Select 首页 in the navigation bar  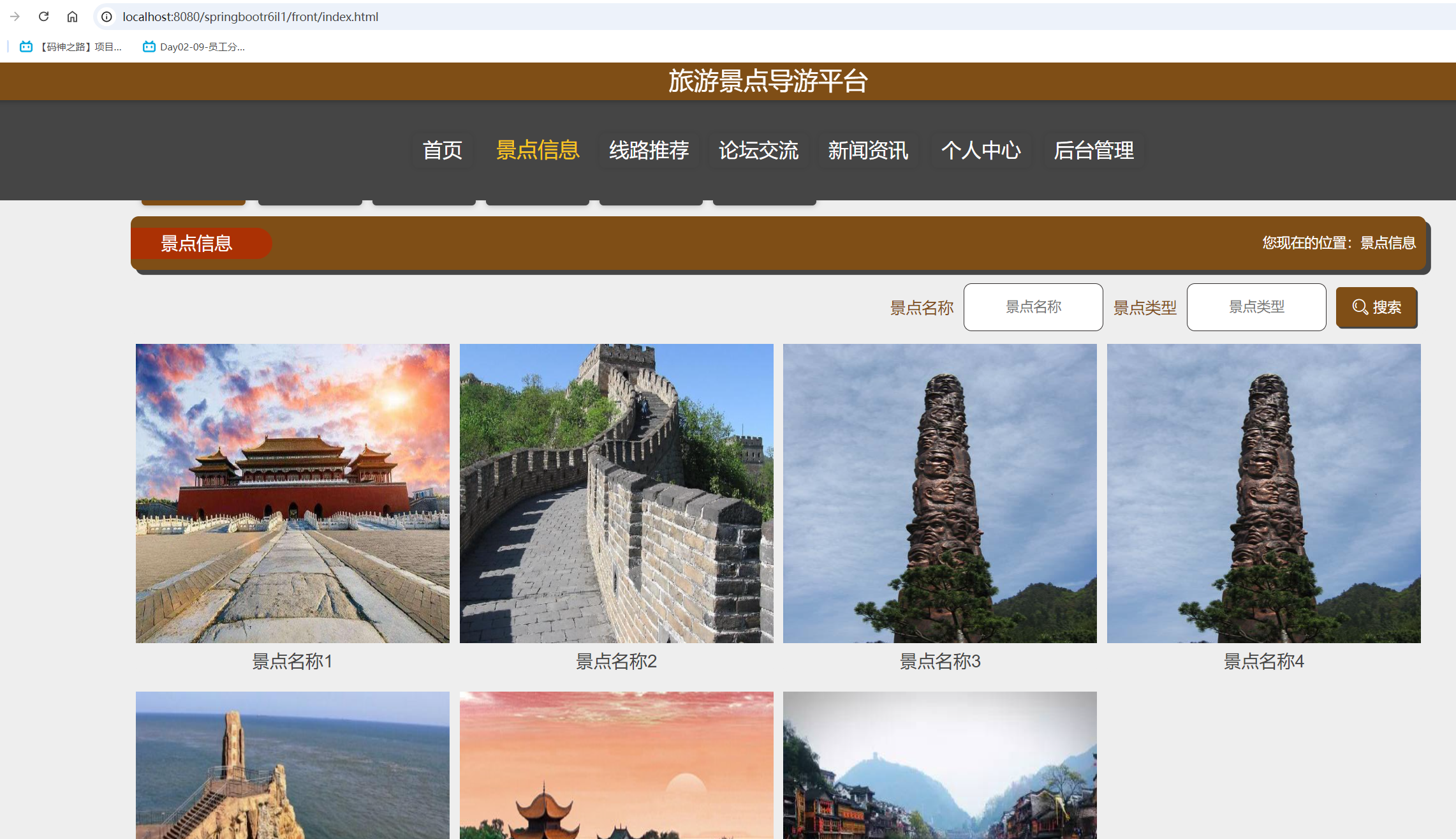(x=442, y=151)
